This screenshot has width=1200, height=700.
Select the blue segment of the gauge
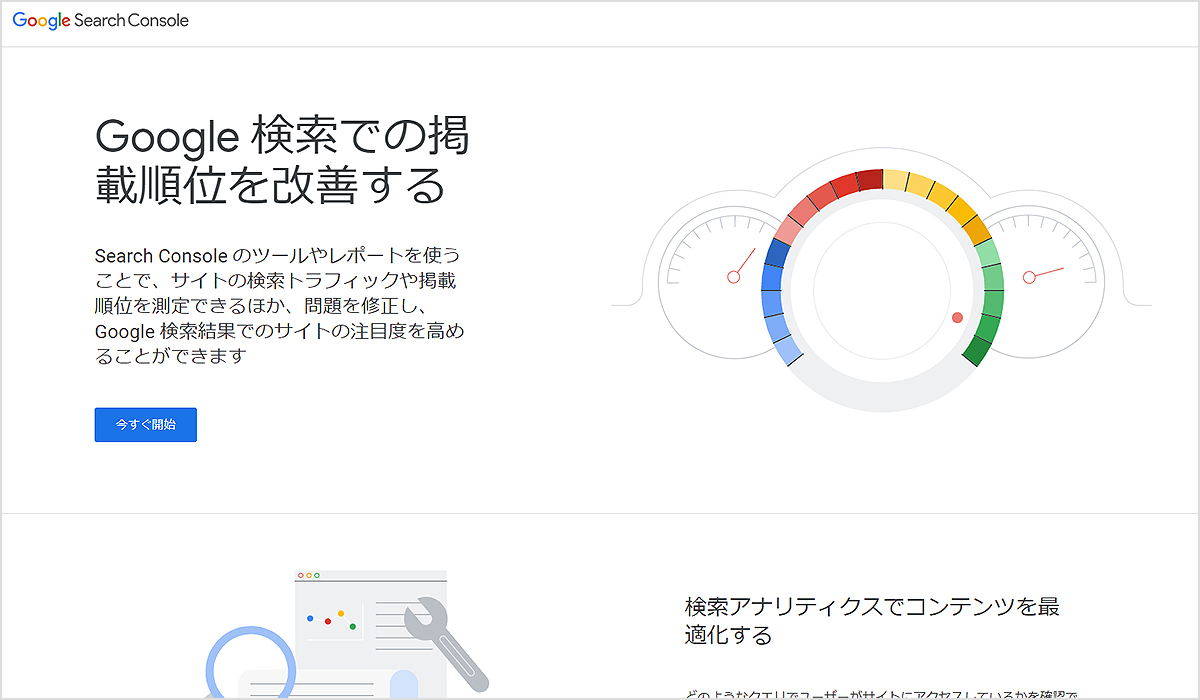pyautogui.click(x=774, y=300)
